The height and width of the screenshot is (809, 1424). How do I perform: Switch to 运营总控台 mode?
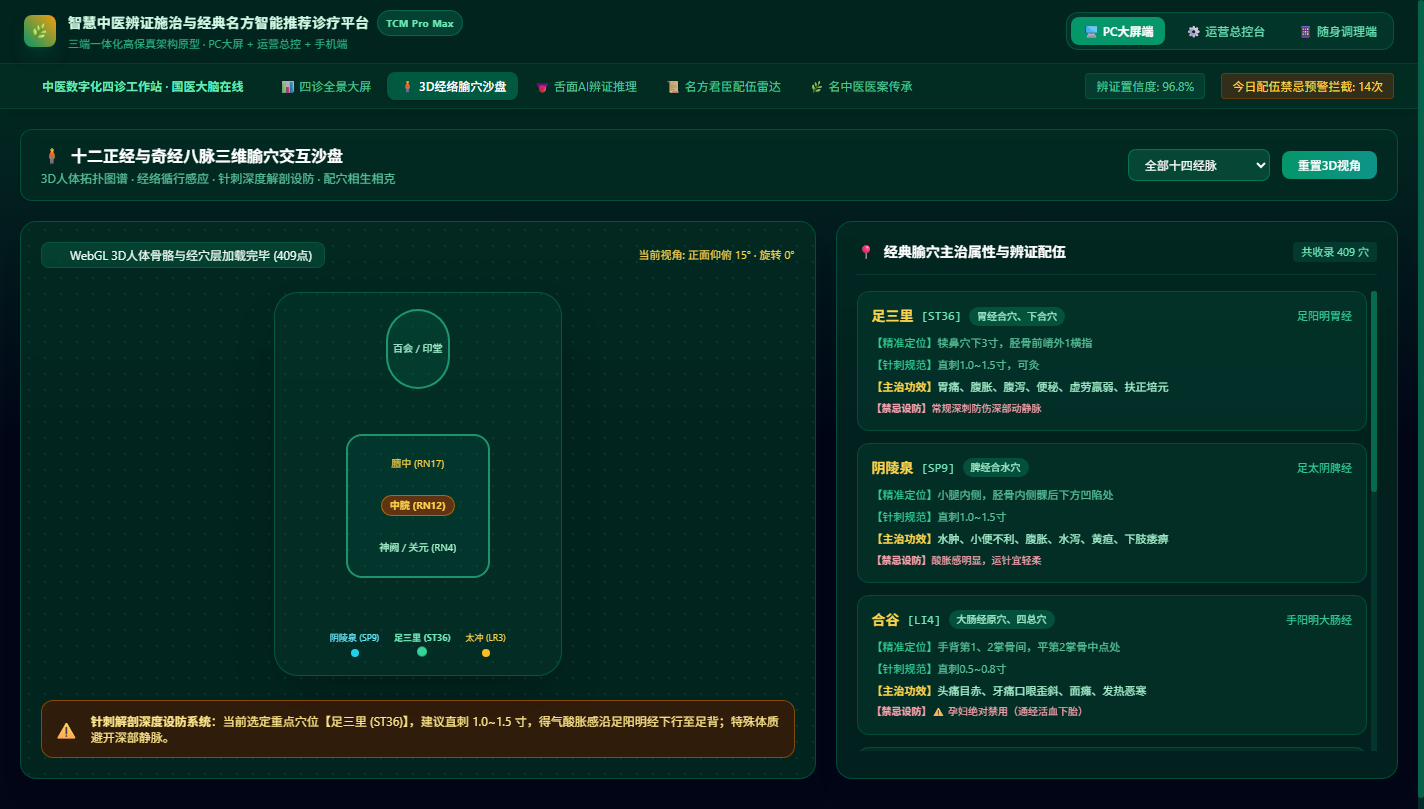pos(1226,31)
